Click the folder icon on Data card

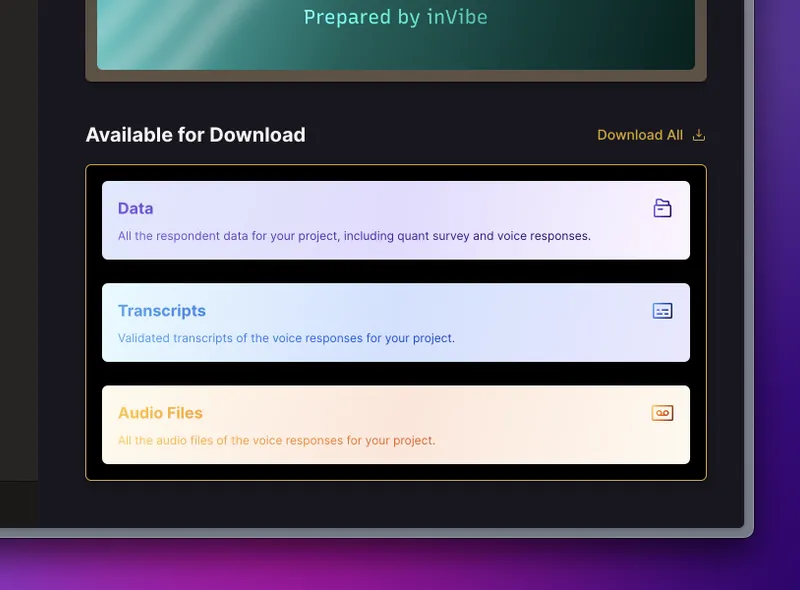[x=662, y=208]
